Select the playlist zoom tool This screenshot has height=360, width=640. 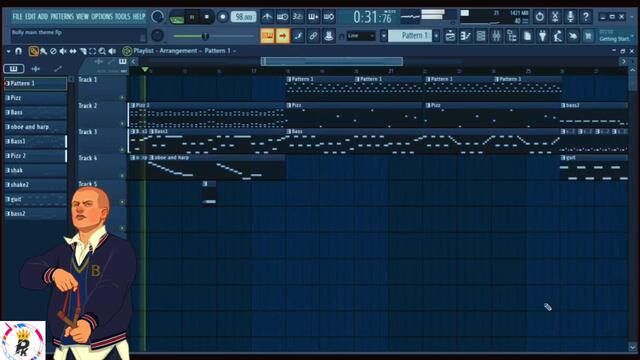(x=102, y=51)
